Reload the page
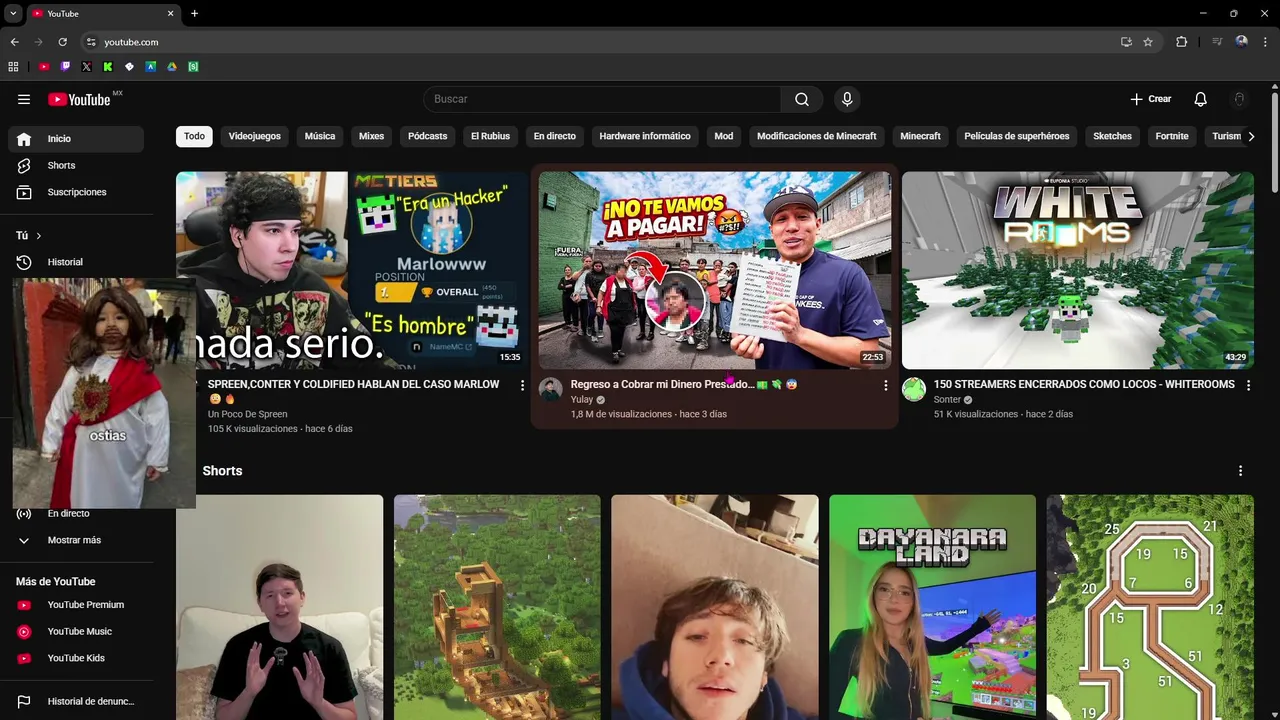The height and width of the screenshot is (720, 1280). [x=62, y=42]
